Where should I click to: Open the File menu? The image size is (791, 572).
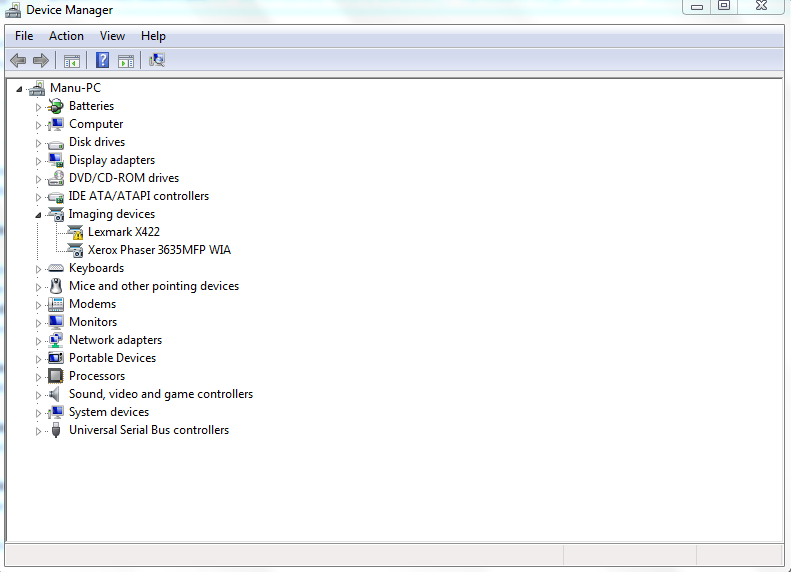pos(24,36)
